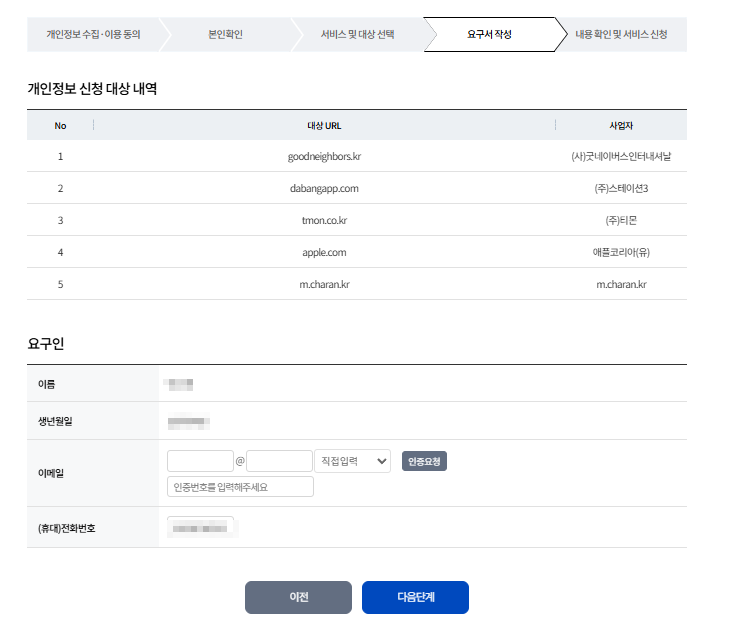
Task: Click the No column header
Action: click(x=60, y=126)
